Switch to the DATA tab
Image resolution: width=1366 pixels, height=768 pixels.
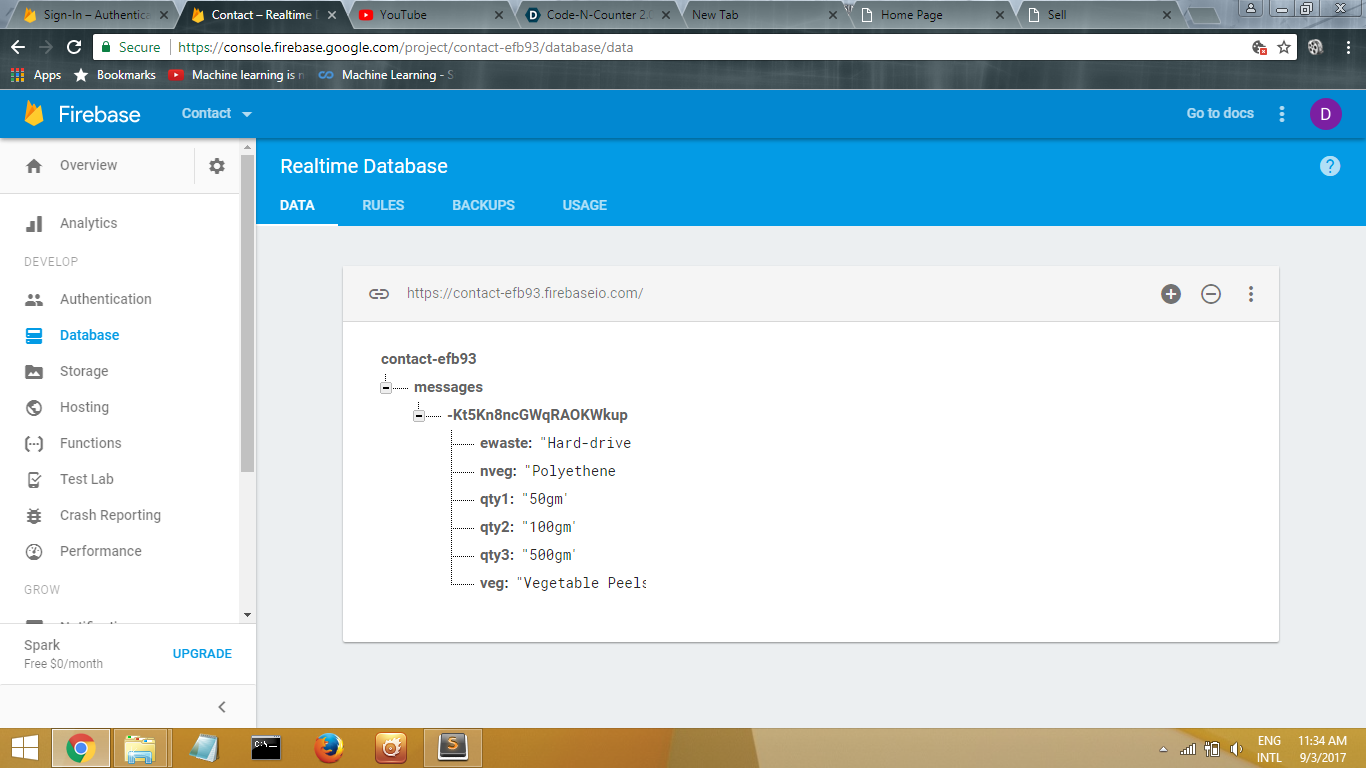(297, 205)
